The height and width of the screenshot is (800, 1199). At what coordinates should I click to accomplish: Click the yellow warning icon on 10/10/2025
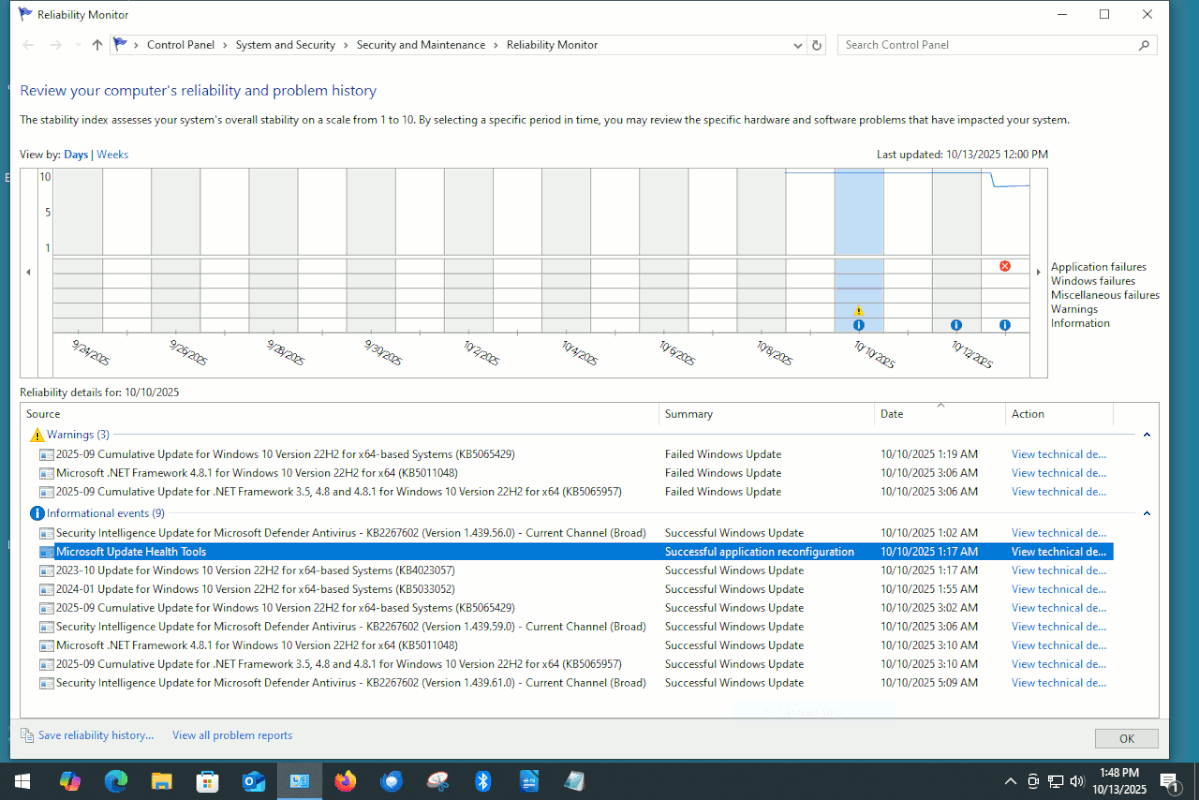(859, 311)
